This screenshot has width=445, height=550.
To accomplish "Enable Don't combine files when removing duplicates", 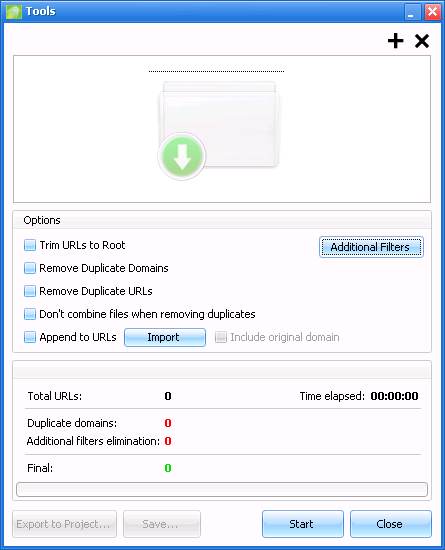I will point(30,314).
